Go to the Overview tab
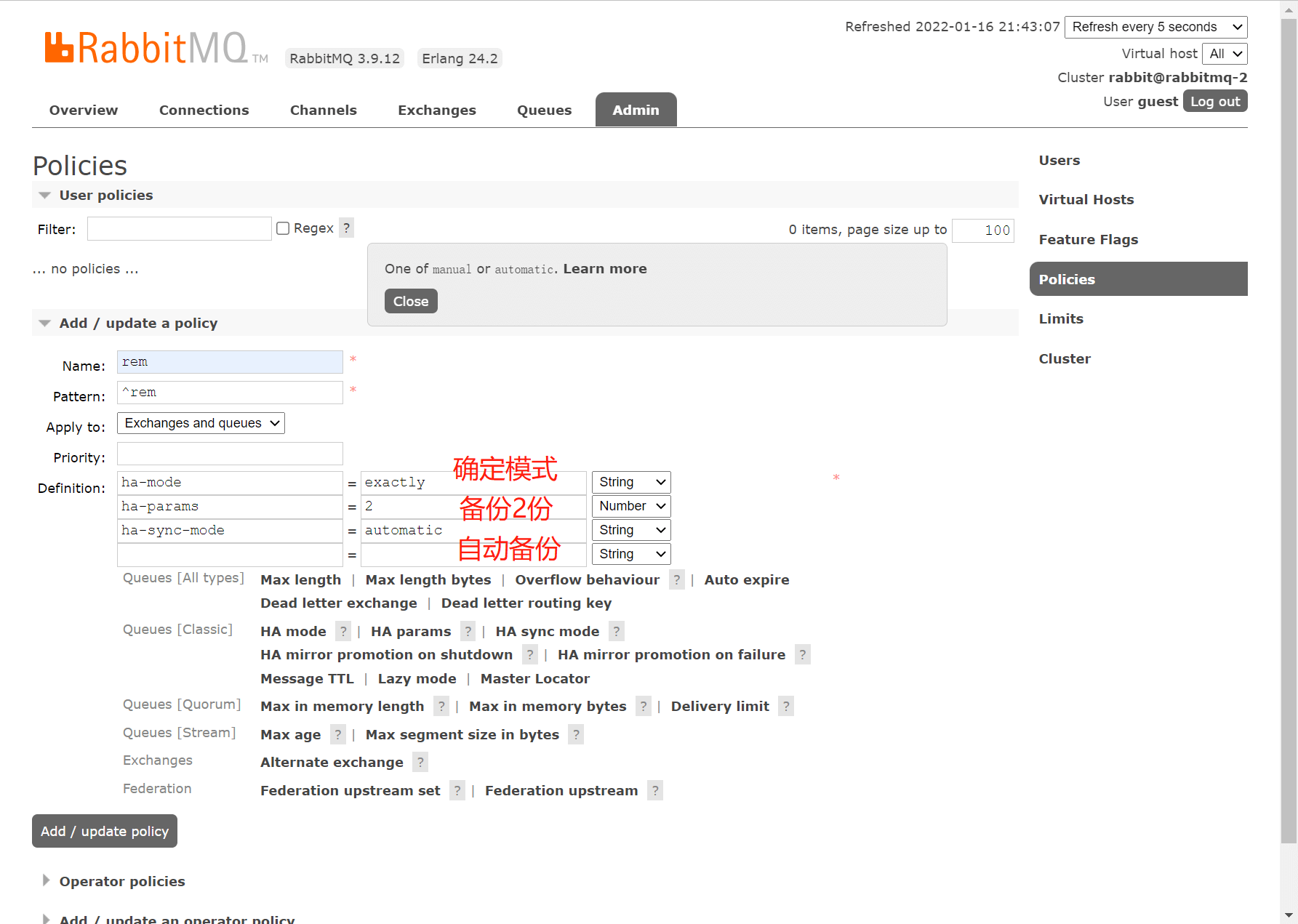This screenshot has height=924, width=1298. [84, 110]
